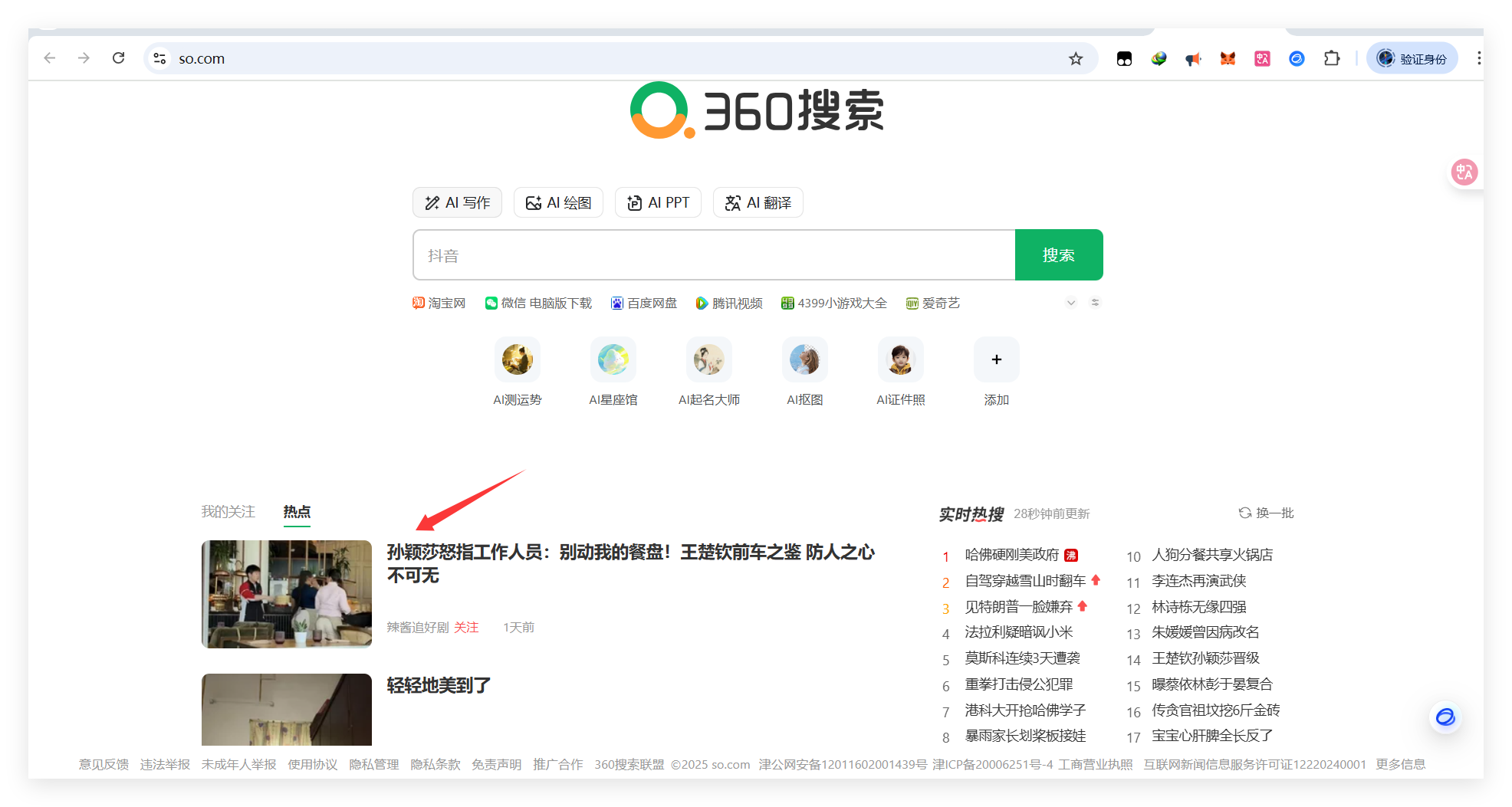Go back with the browser back arrow

tap(50, 58)
